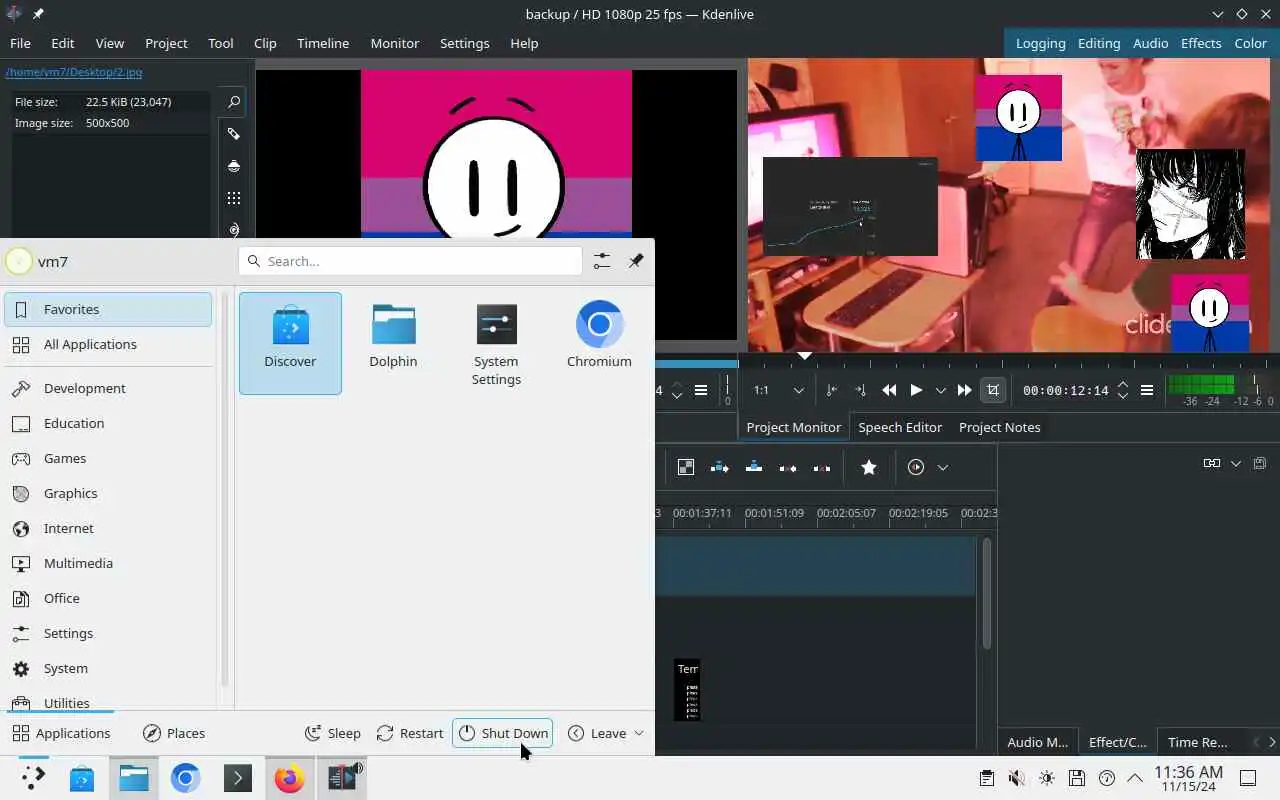Launch Discover from the launcher favorites
Viewport: 1280px width, 800px height.
(x=290, y=343)
